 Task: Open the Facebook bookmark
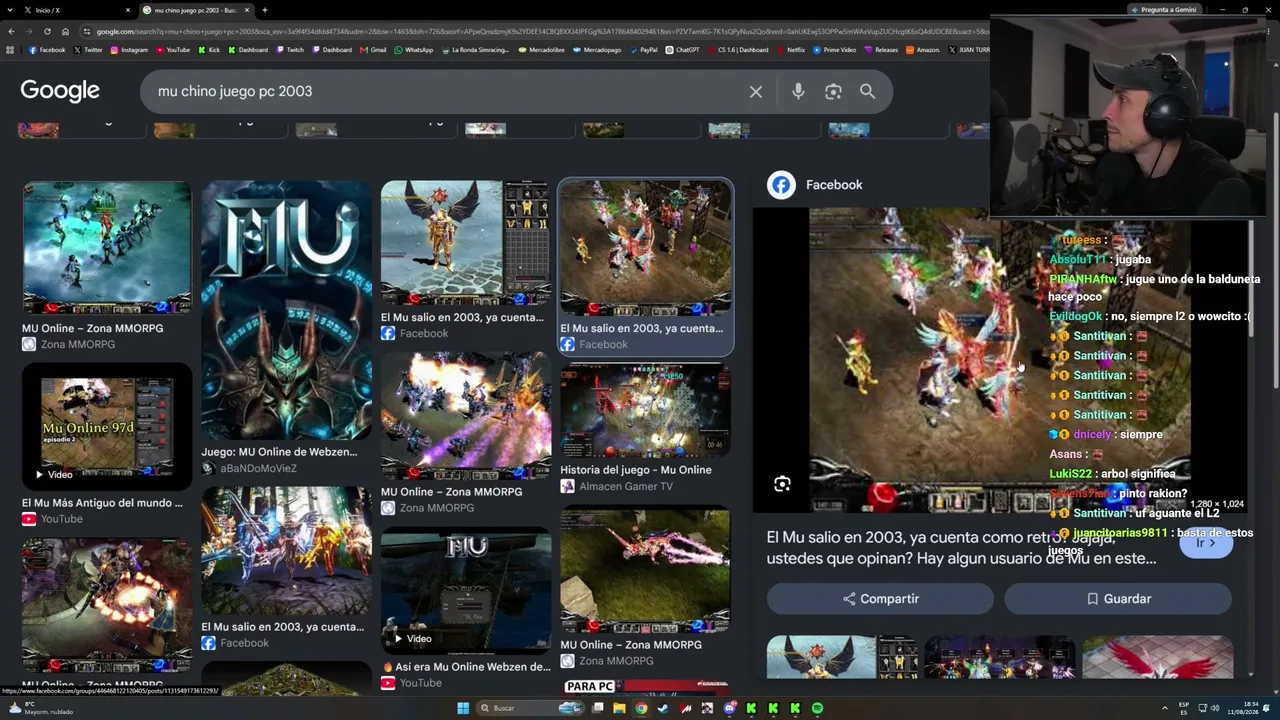click(x=47, y=50)
